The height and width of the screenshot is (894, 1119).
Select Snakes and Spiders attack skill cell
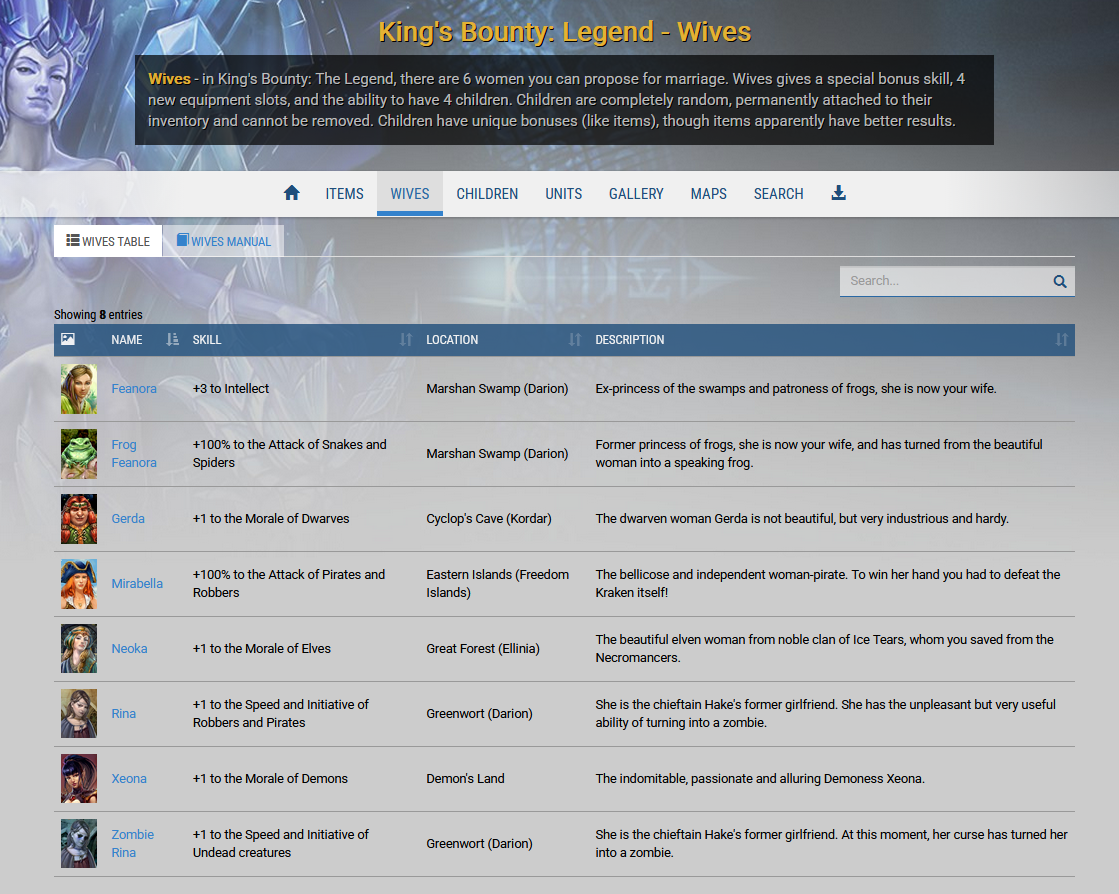coord(289,454)
